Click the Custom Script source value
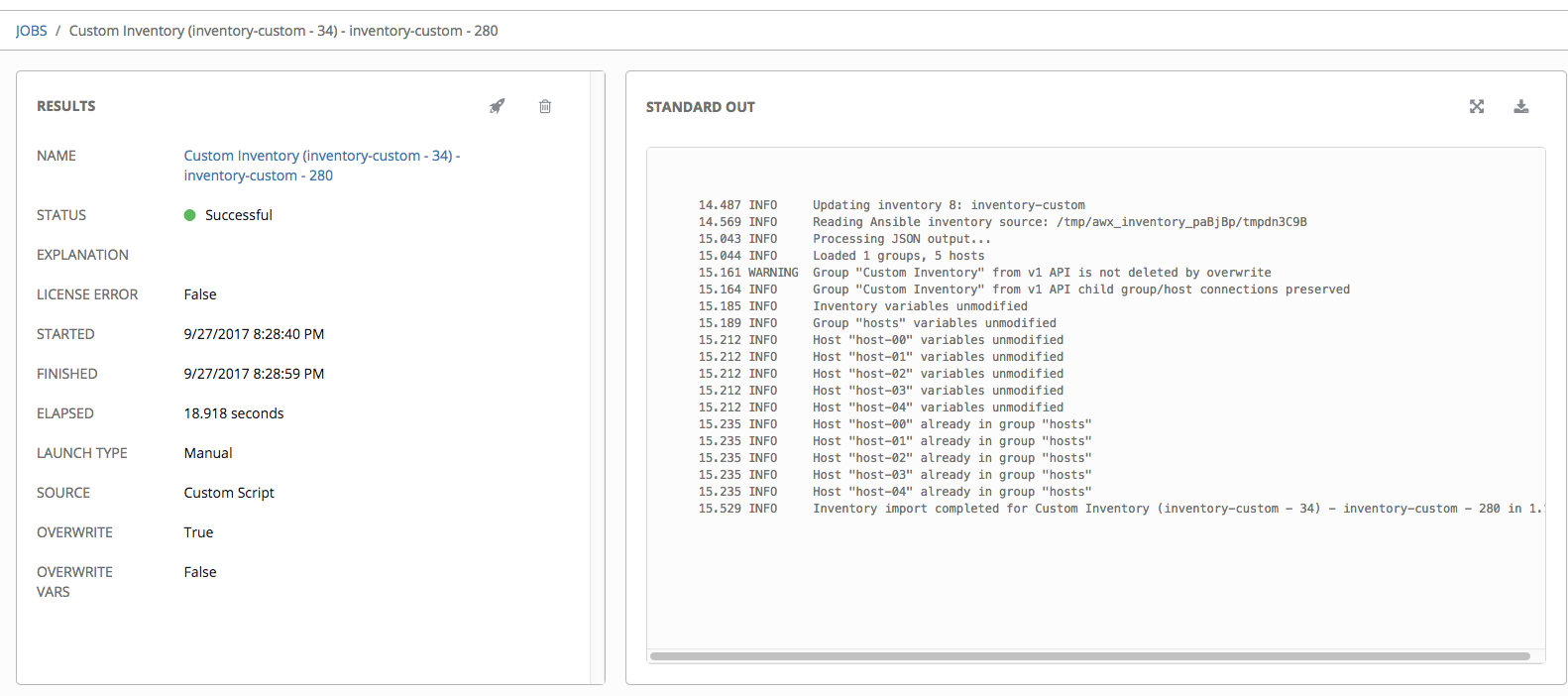Viewport: 1568px width, 696px height. coord(229,493)
